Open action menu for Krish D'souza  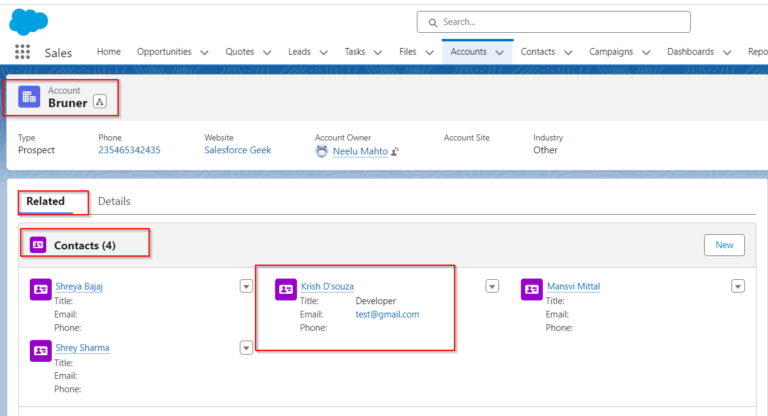tap(491, 286)
